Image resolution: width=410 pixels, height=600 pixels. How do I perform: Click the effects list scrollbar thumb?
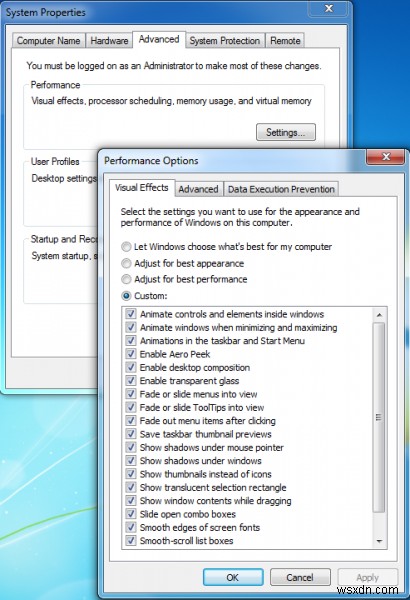pyautogui.click(x=379, y=417)
